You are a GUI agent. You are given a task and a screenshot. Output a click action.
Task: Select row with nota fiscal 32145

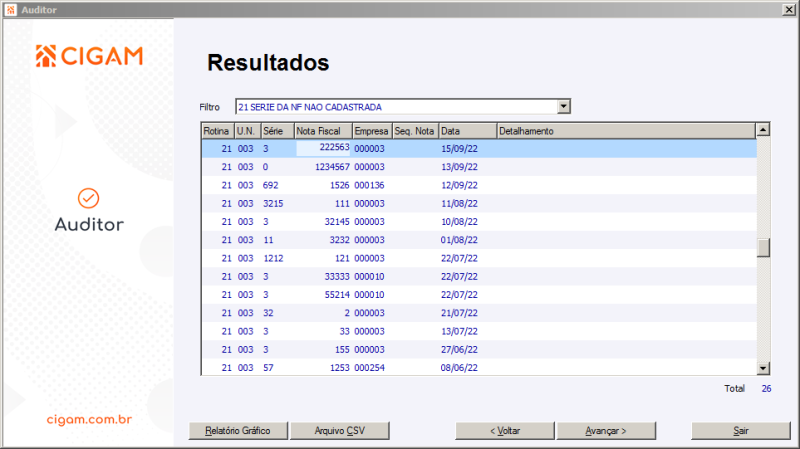tap(479, 222)
